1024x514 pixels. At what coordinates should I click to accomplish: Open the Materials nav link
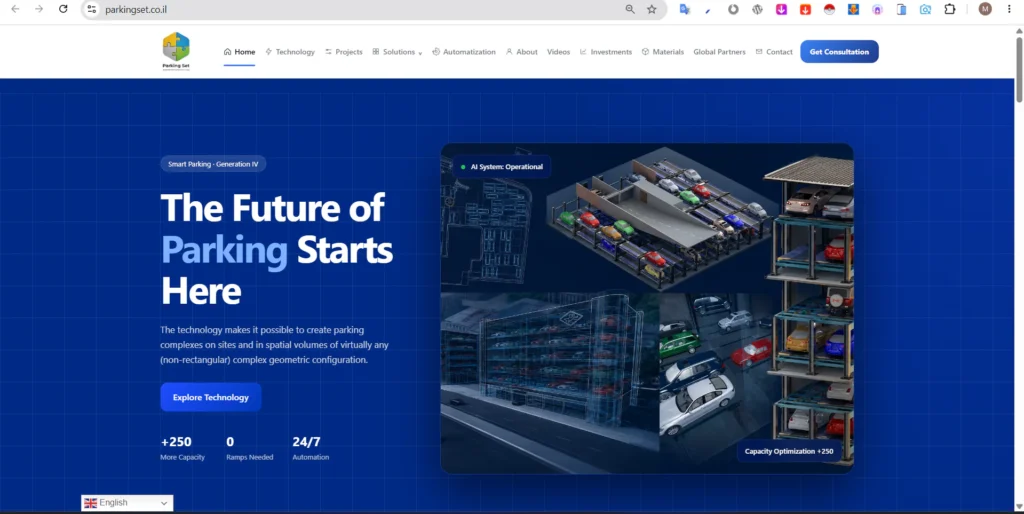(x=663, y=52)
